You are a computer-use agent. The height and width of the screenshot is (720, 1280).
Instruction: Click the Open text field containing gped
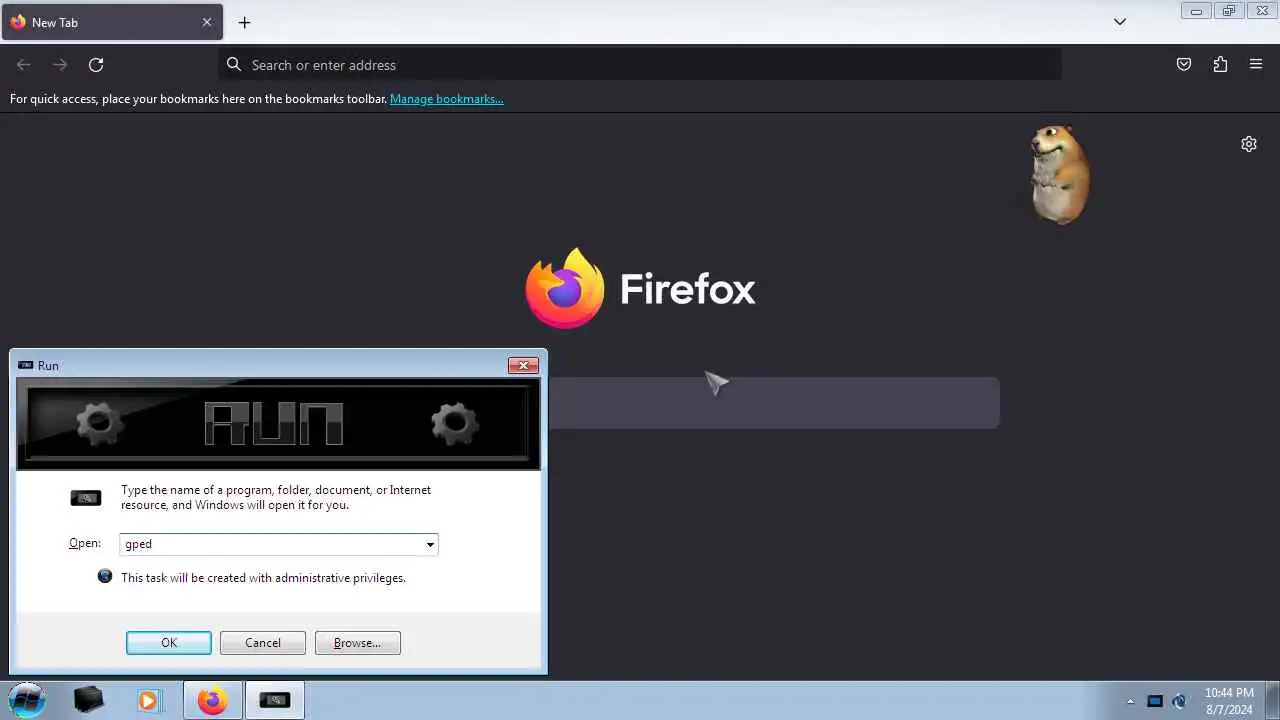tap(271, 544)
